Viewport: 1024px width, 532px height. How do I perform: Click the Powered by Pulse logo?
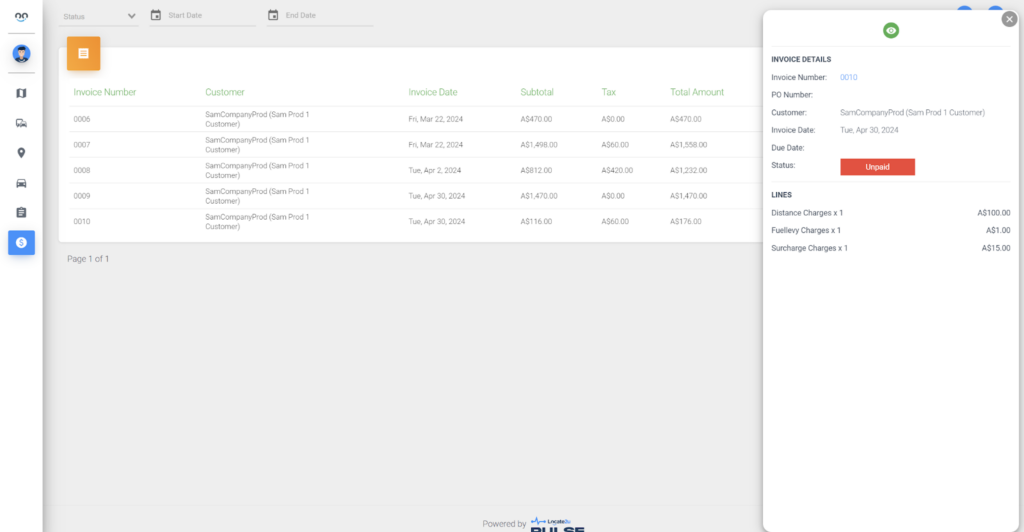[x=557, y=524]
